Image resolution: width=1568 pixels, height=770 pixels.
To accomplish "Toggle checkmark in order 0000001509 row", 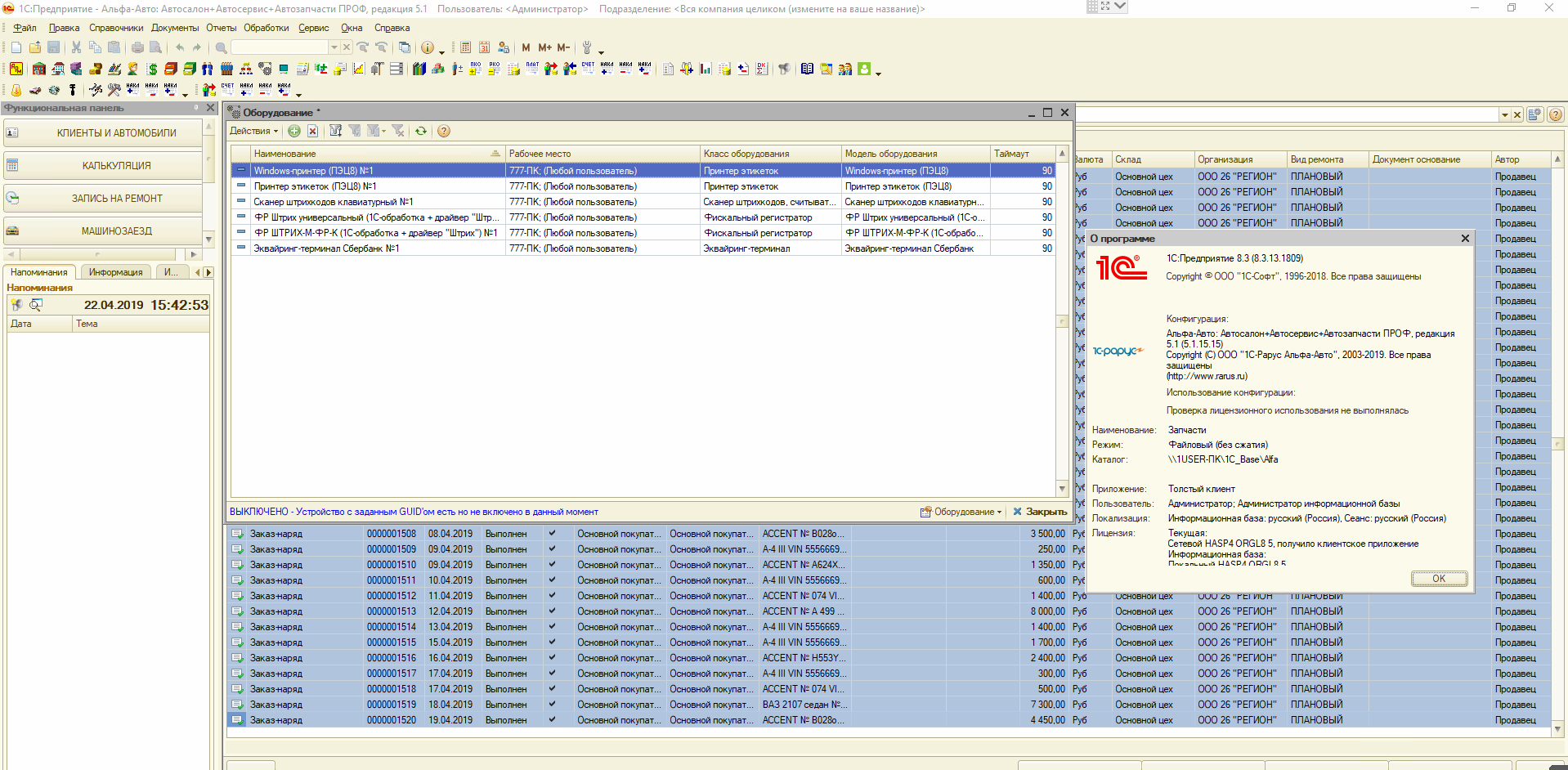I will tap(552, 549).
